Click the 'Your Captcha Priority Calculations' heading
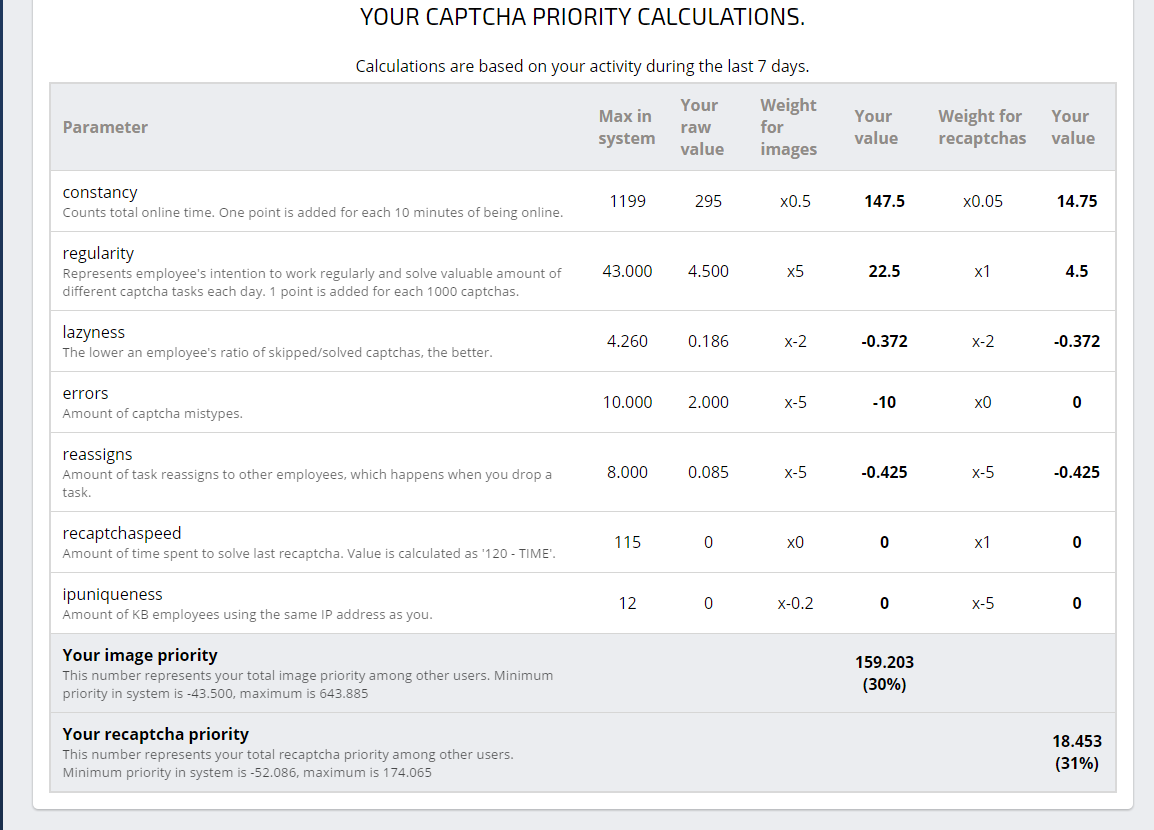 tap(582, 17)
